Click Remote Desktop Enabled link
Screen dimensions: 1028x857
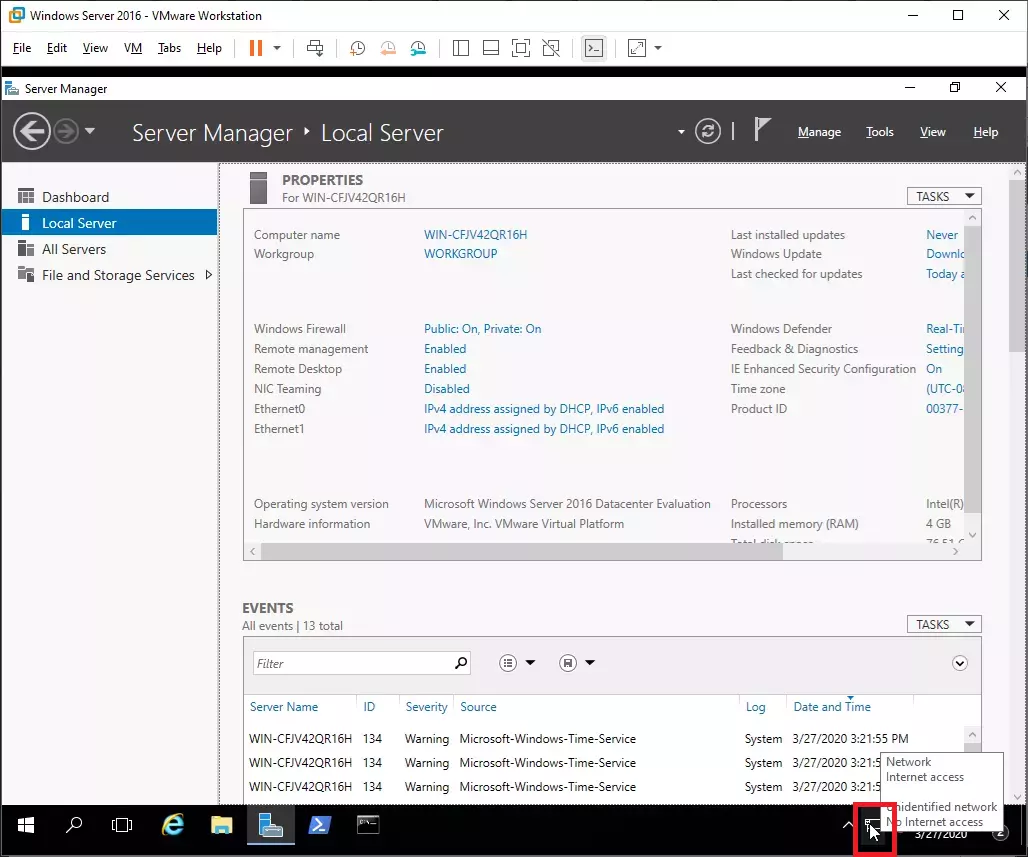[445, 369]
